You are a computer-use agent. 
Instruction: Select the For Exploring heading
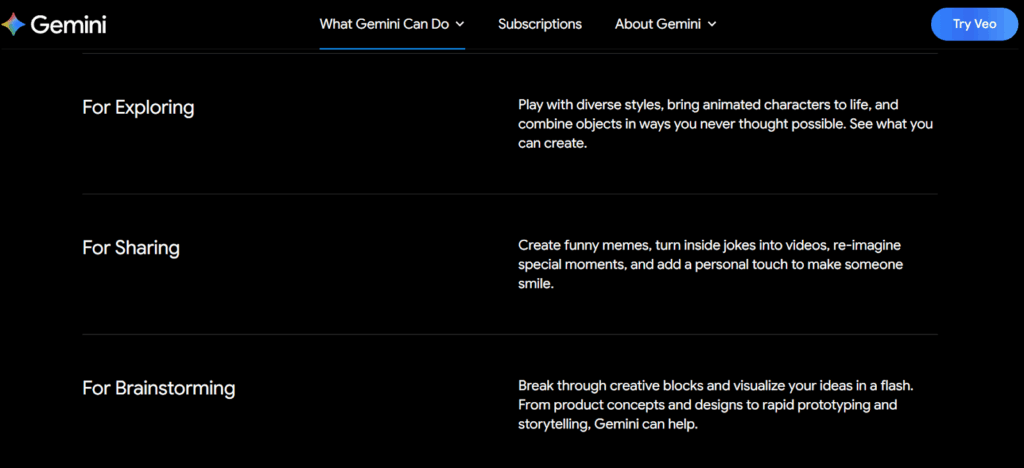[x=138, y=107]
